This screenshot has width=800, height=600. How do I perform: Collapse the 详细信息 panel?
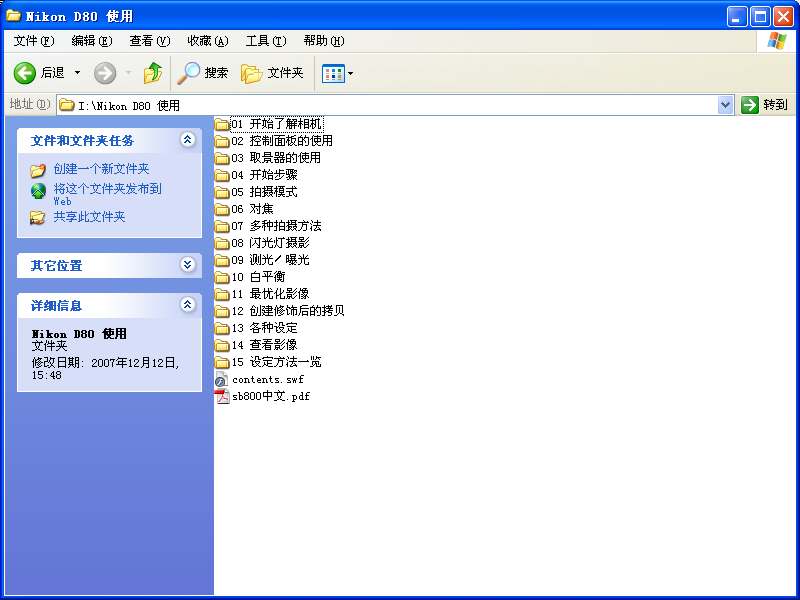pos(188,305)
